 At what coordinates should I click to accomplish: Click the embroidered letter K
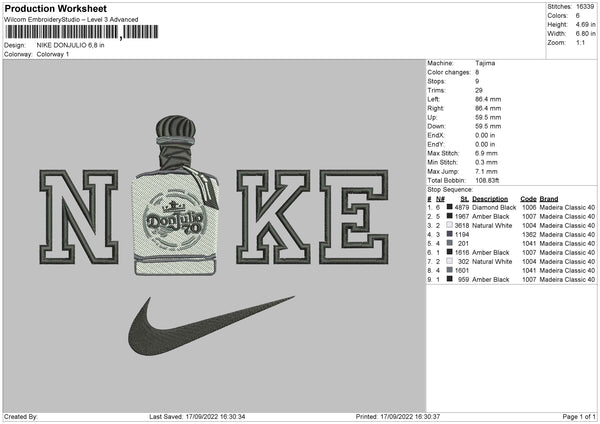274,217
